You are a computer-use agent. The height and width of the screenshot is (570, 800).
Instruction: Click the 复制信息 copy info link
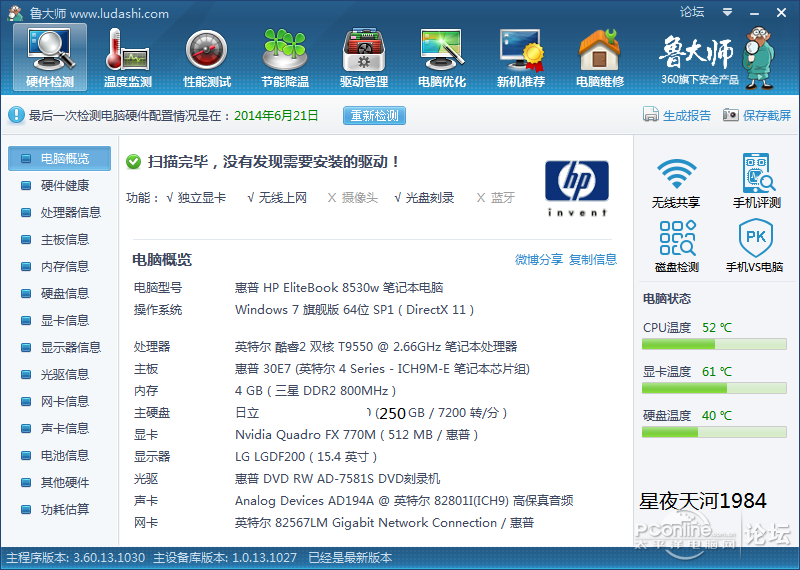tap(593, 259)
